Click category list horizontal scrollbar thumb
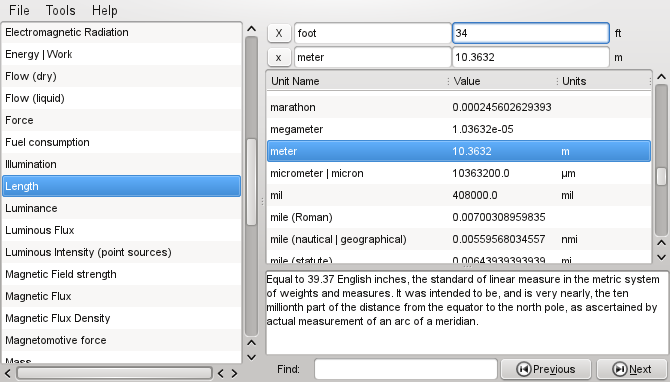This screenshot has height=382, width=670. (x=115, y=373)
